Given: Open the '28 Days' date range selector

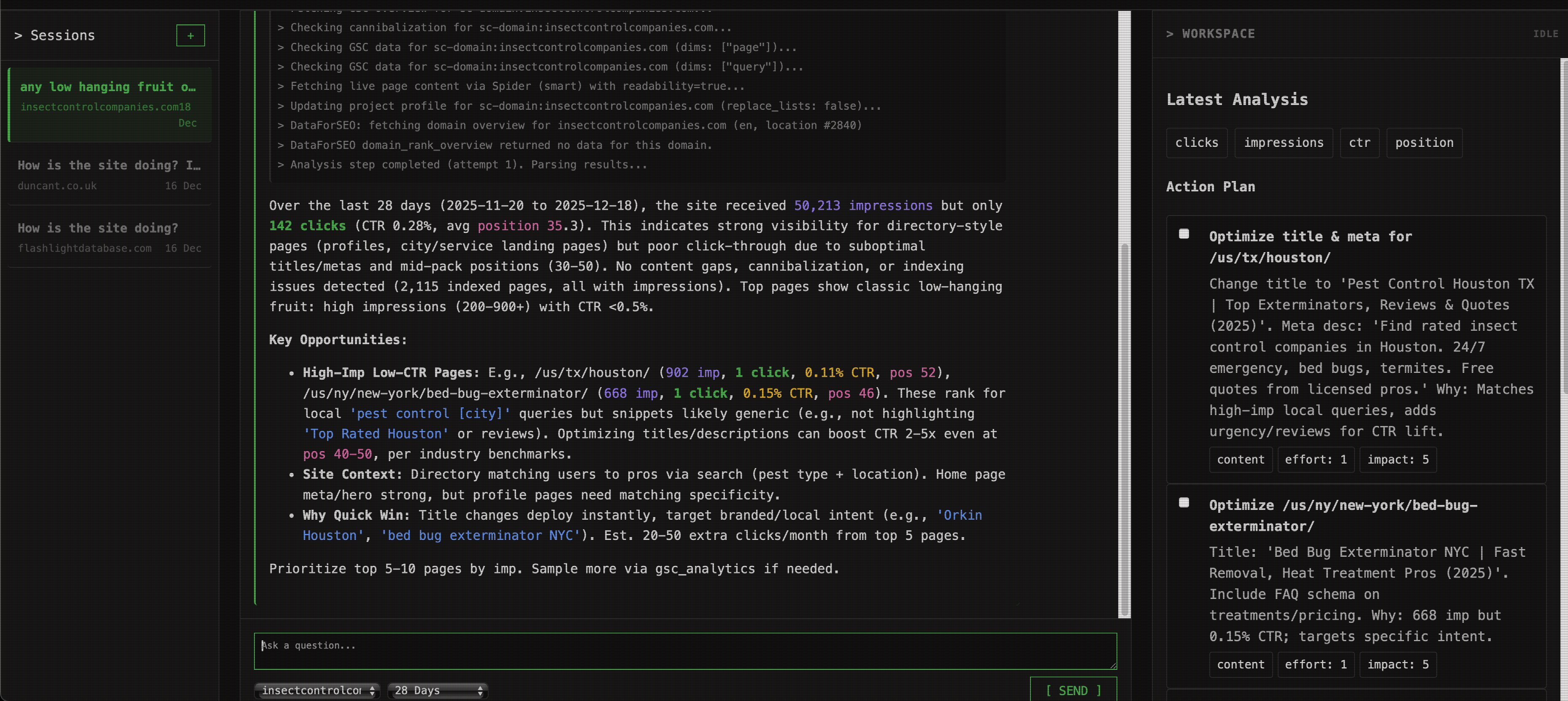Looking at the screenshot, I should (437, 690).
